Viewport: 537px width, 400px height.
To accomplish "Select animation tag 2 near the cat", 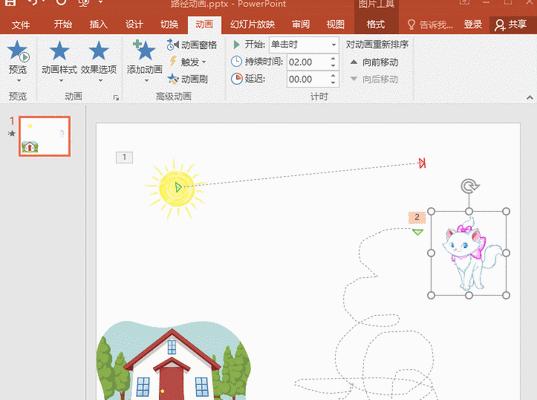I will pos(417,217).
